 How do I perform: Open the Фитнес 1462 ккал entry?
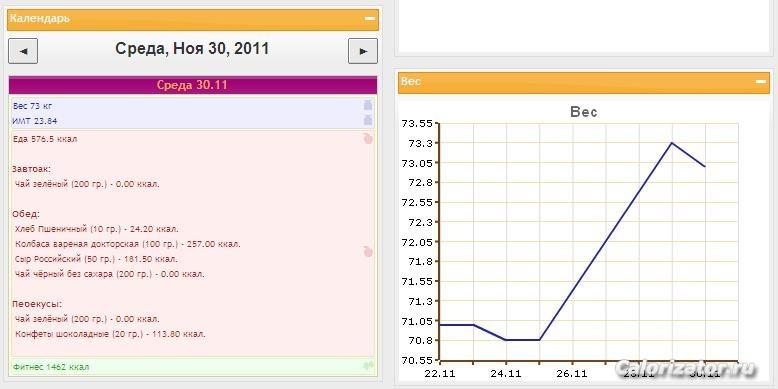click(52, 367)
